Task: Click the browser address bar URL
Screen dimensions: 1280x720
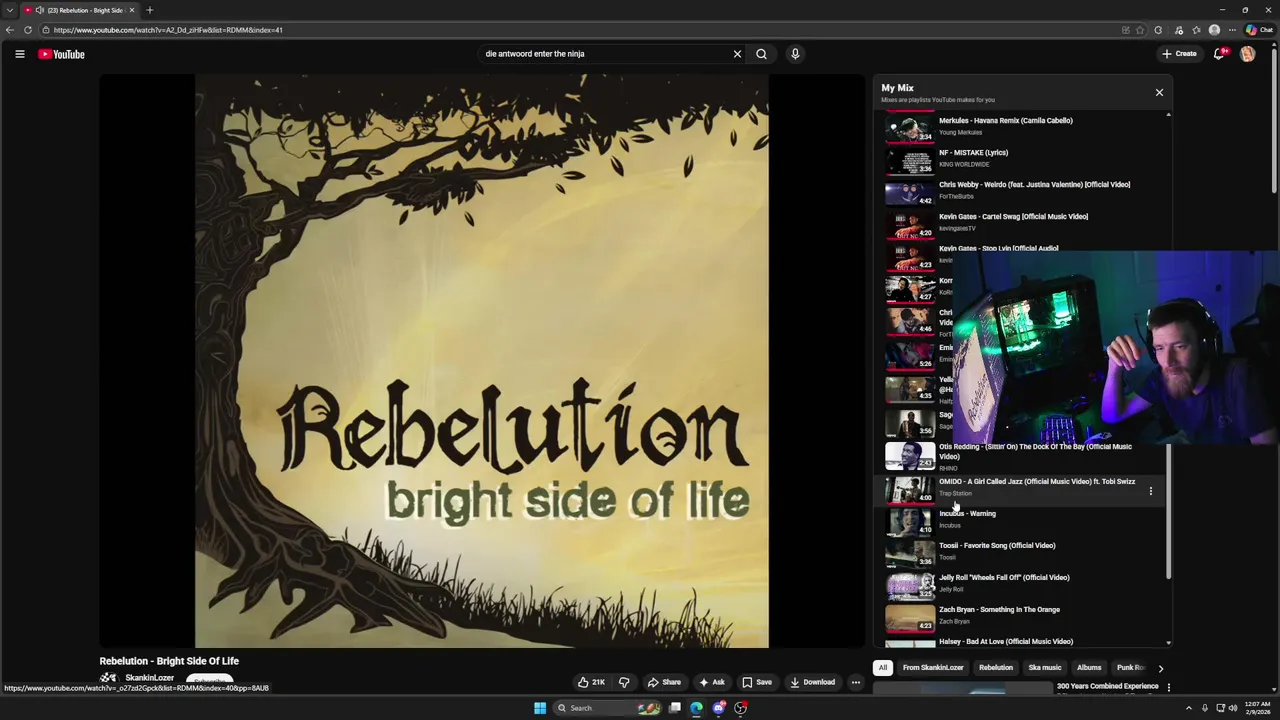Action: coord(168,30)
